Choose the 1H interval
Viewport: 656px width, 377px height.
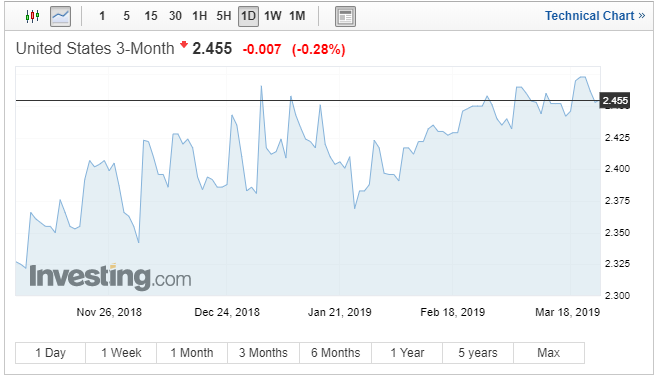tap(200, 16)
